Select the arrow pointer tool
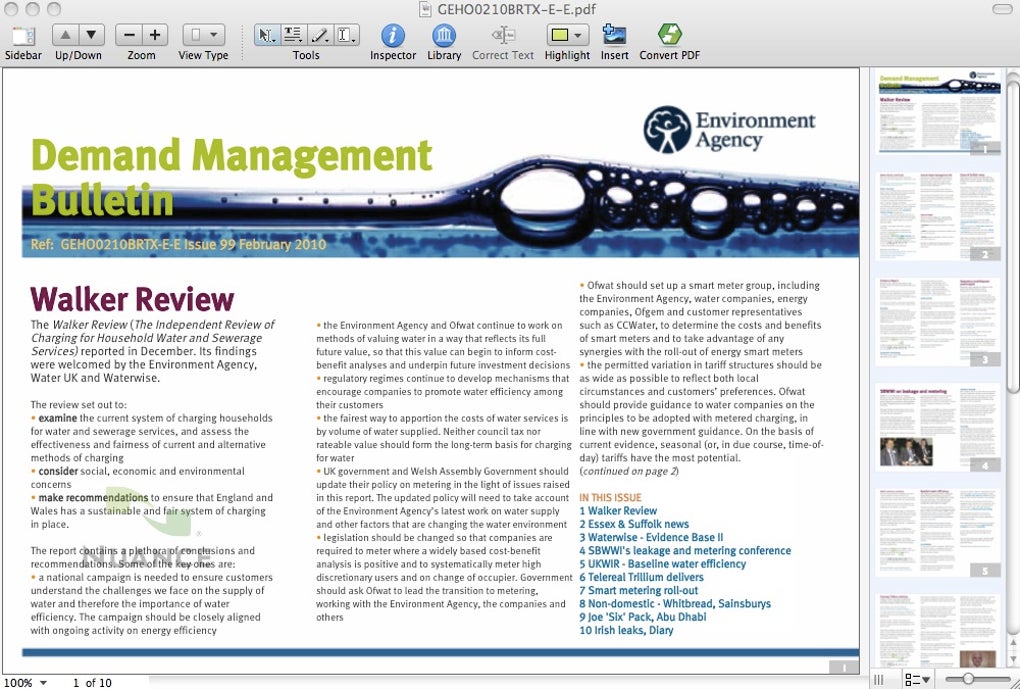Image resolution: width=1020 pixels, height=689 pixels. point(266,35)
